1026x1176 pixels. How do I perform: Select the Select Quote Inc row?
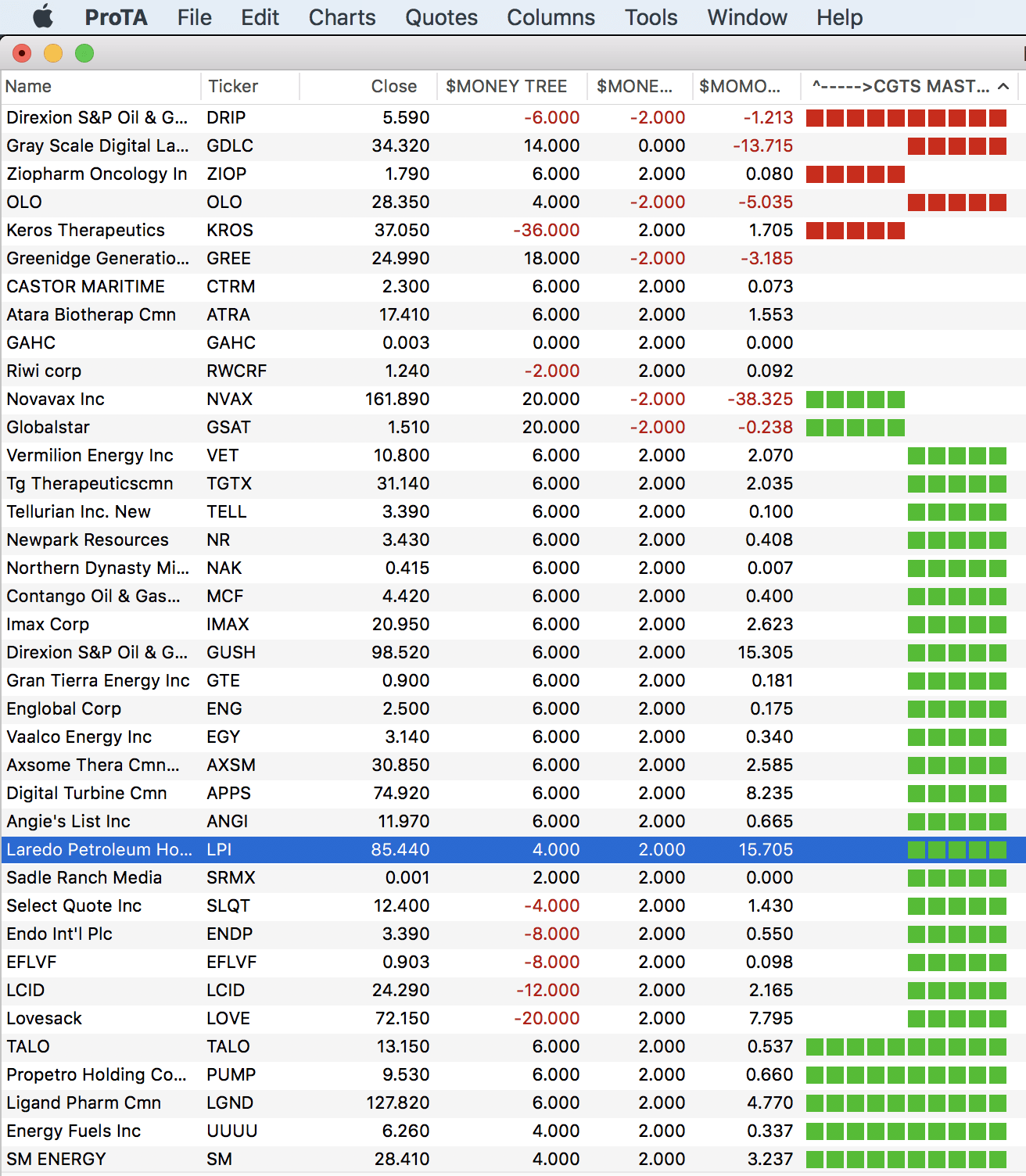513,906
